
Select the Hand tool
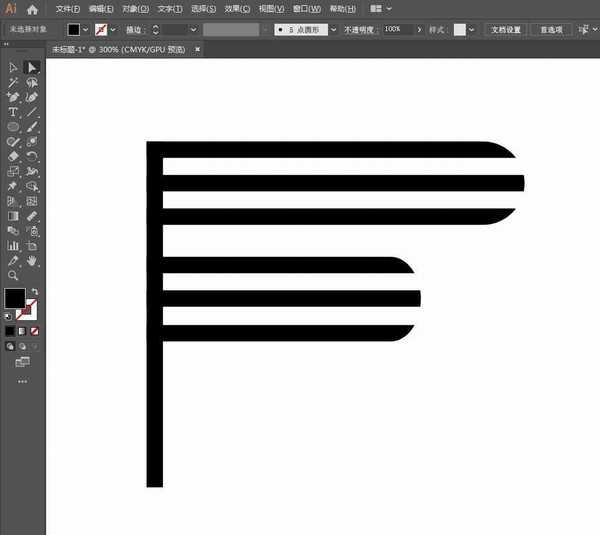pyautogui.click(x=32, y=260)
